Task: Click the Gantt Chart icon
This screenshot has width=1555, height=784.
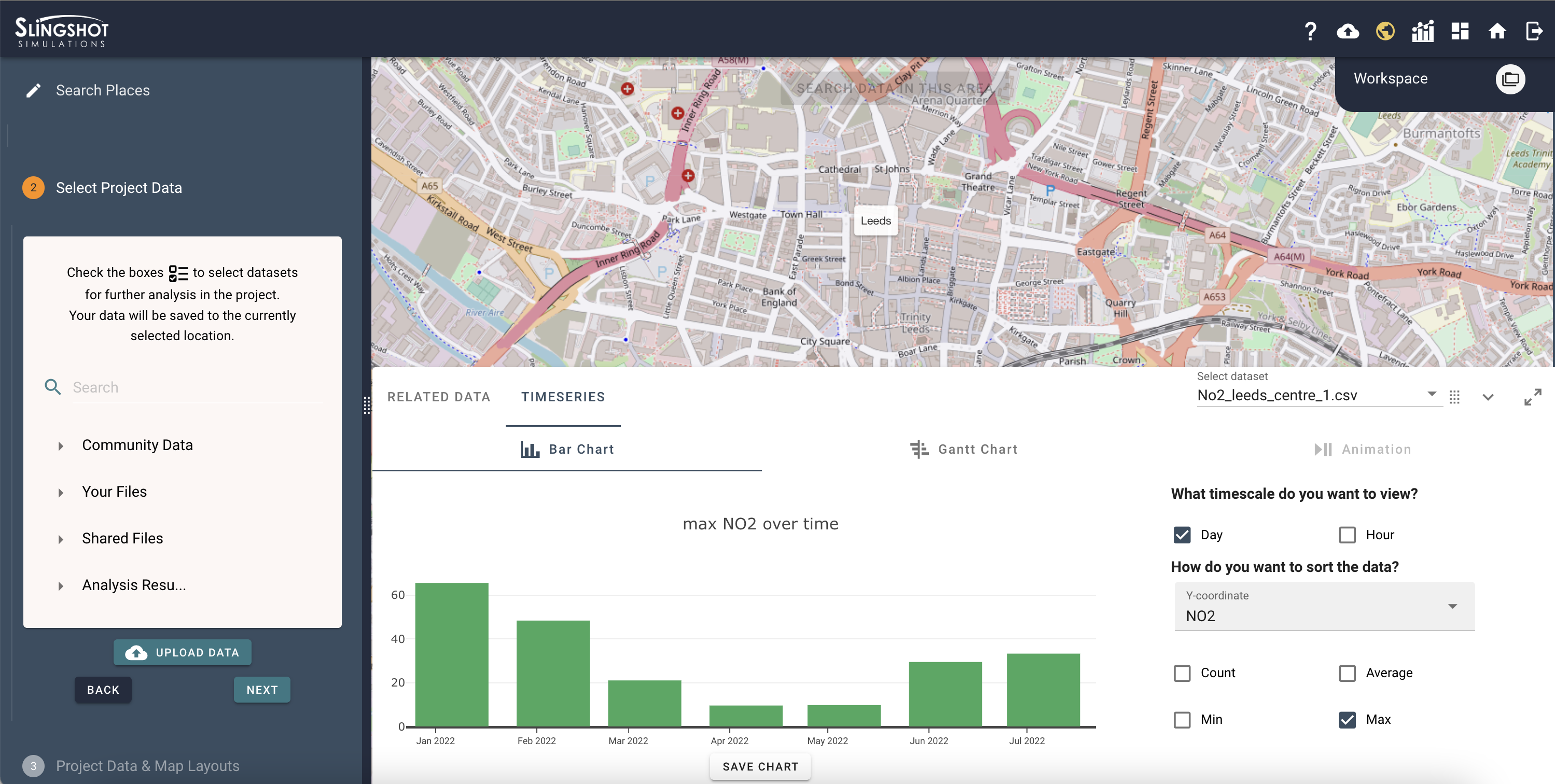Action: coord(919,449)
